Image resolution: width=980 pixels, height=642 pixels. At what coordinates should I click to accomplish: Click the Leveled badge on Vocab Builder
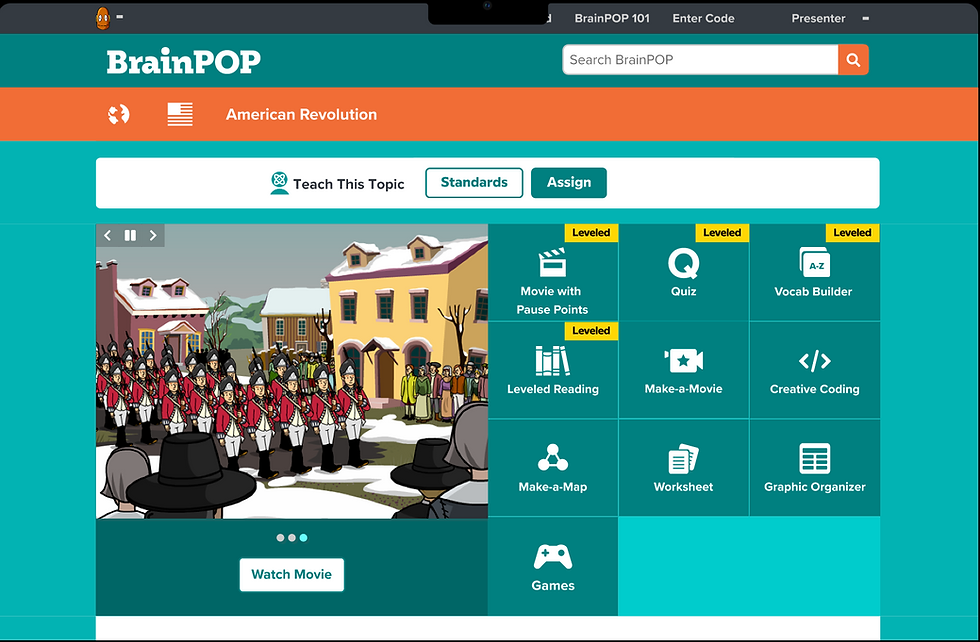tap(852, 233)
